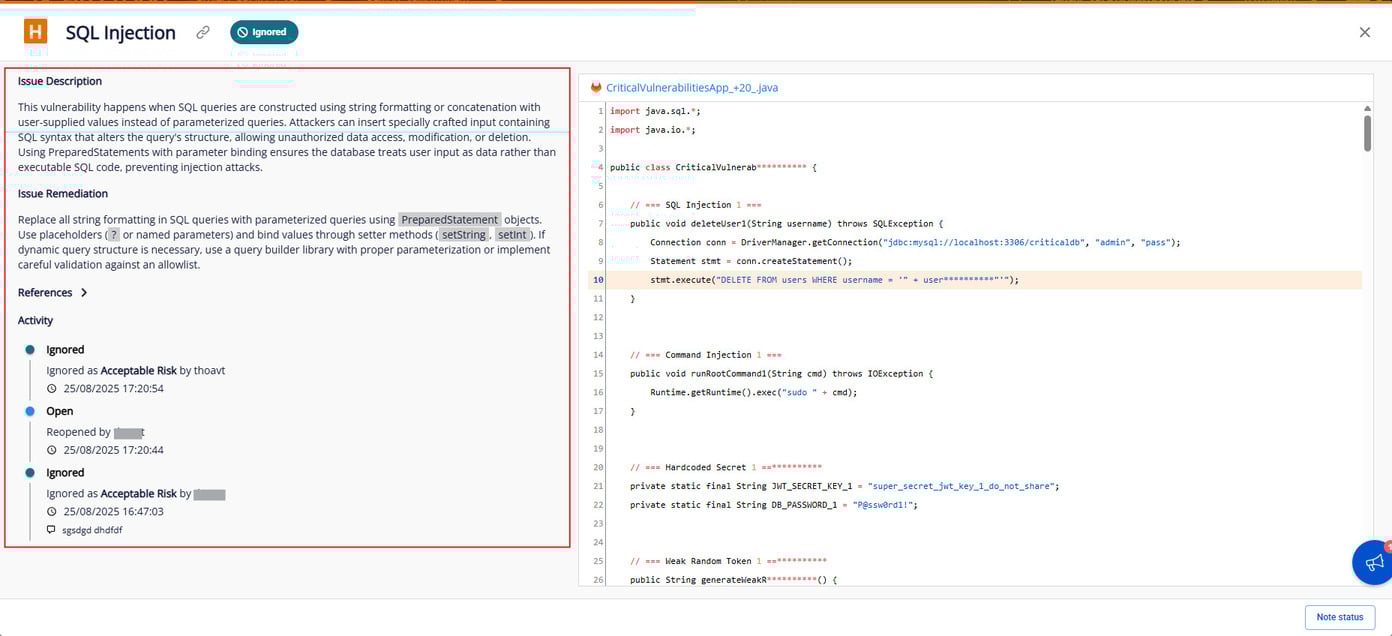Click the clock icon beside 17:20:44 timestamp

tap(52, 450)
